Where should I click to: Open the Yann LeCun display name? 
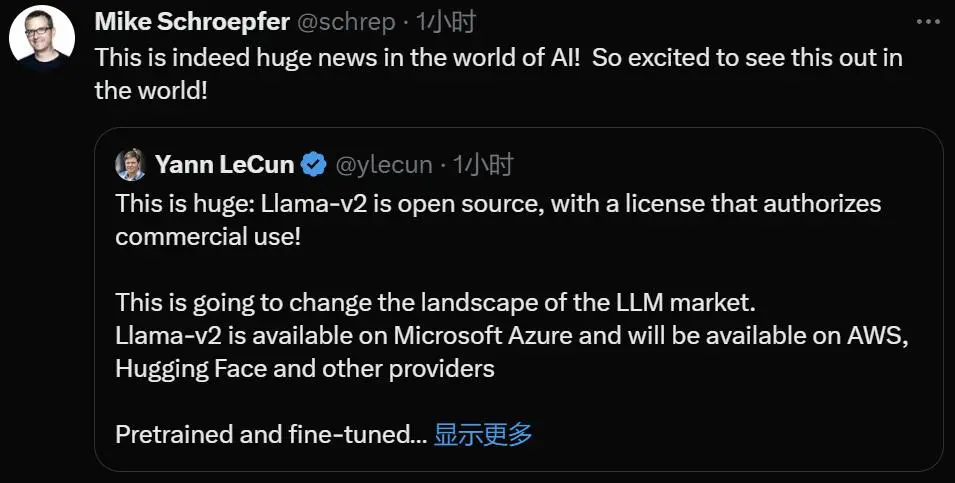coord(224,165)
